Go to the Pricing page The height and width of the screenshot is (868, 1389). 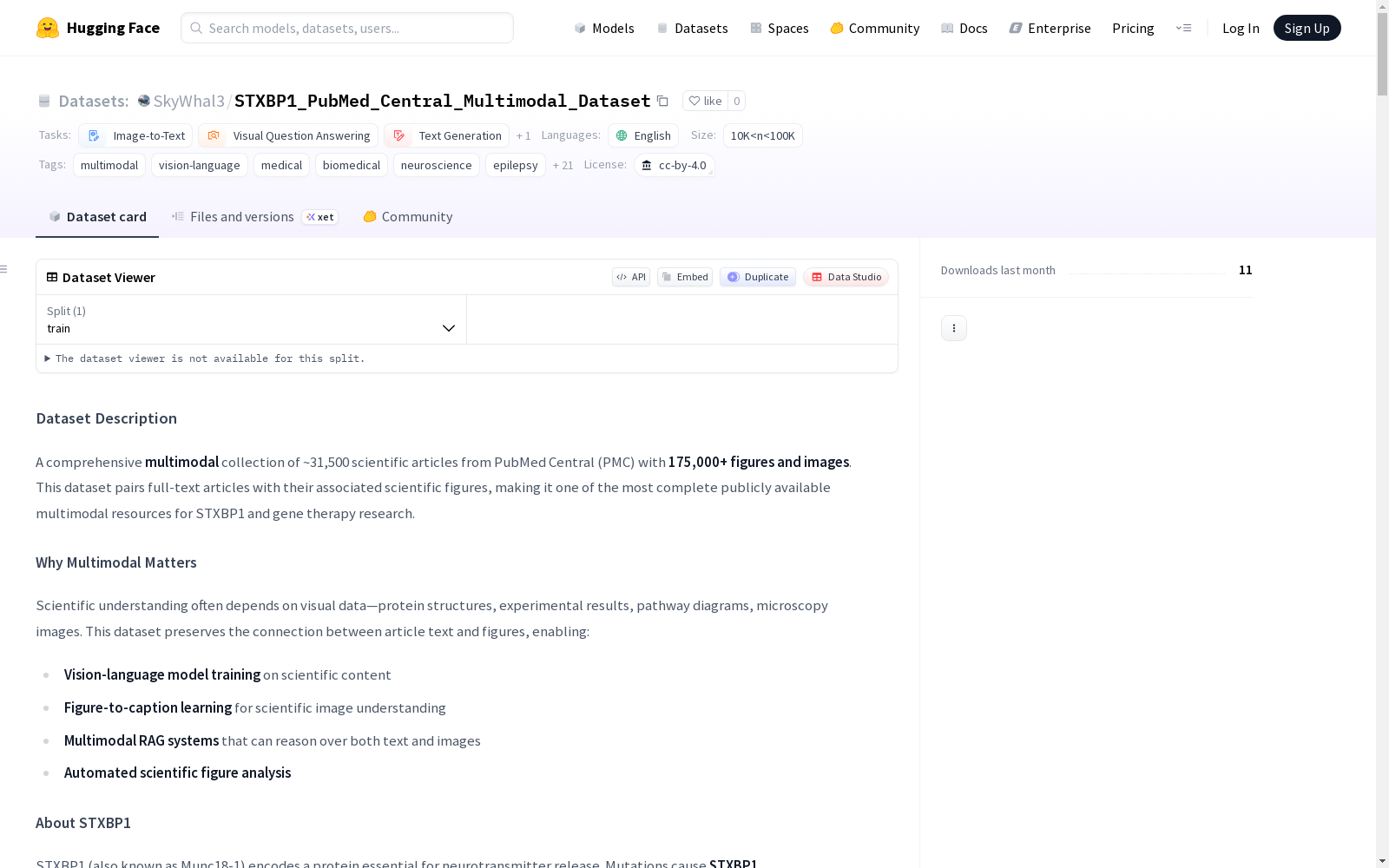click(1133, 28)
